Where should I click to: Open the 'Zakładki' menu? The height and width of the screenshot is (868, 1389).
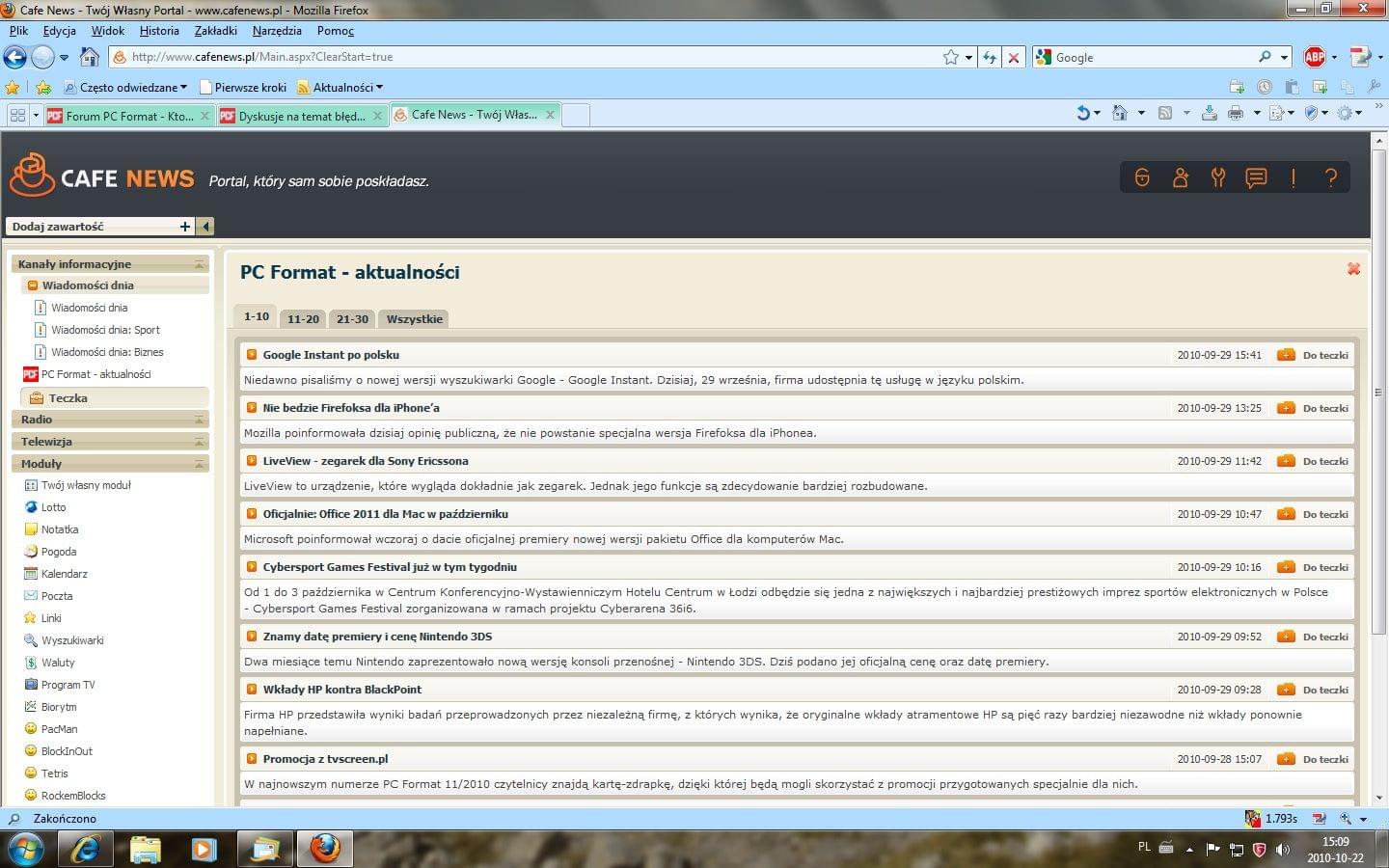[216, 31]
